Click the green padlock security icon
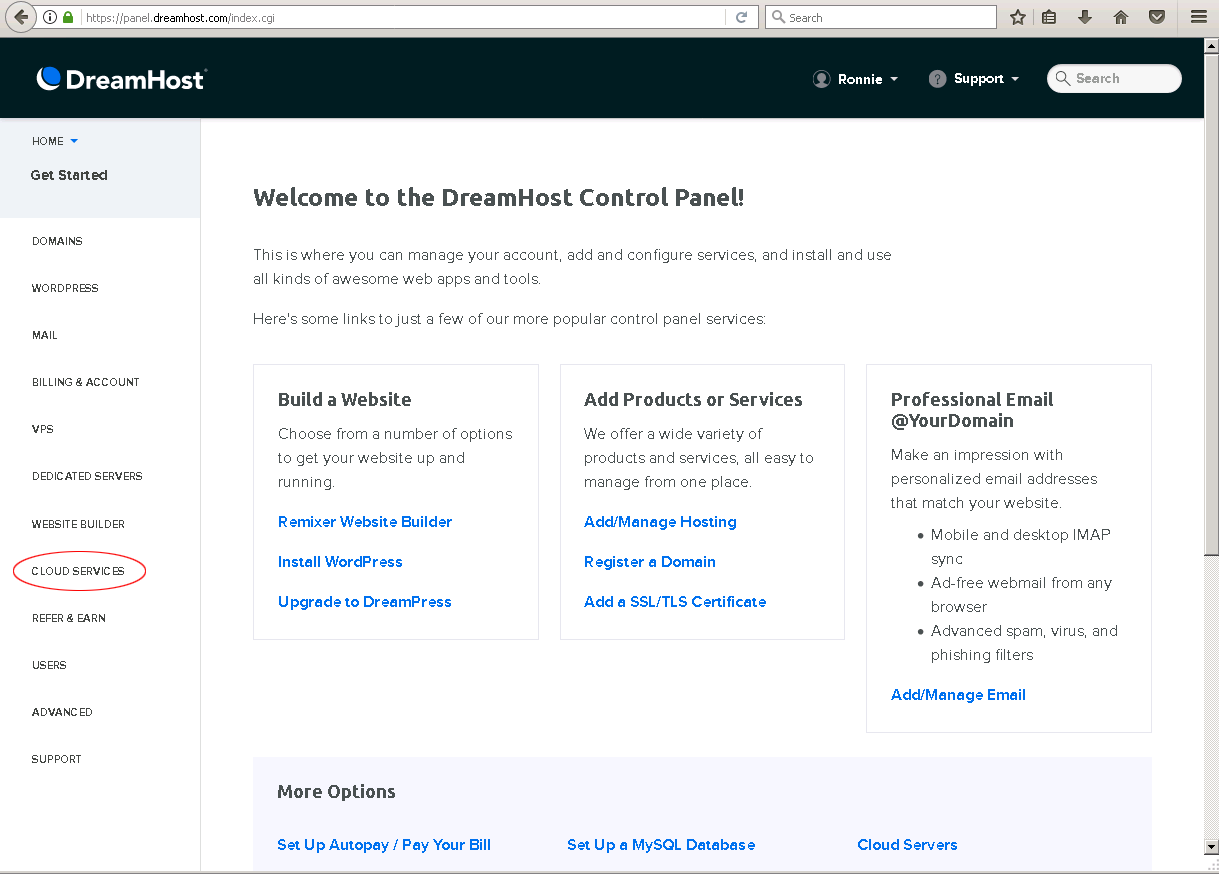The image size is (1219, 874). coord(68,17)
